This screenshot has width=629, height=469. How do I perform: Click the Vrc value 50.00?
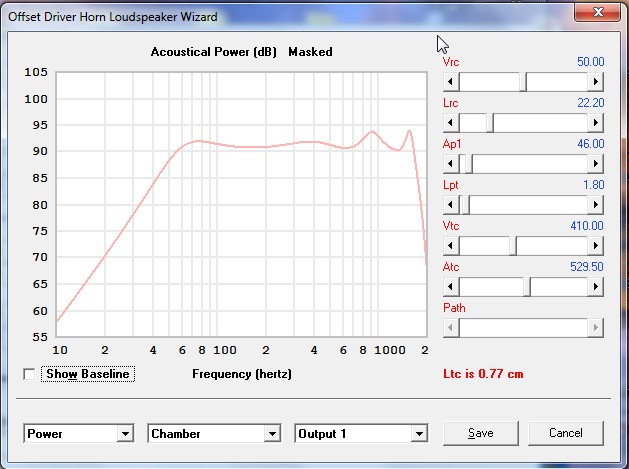(590, 62)
